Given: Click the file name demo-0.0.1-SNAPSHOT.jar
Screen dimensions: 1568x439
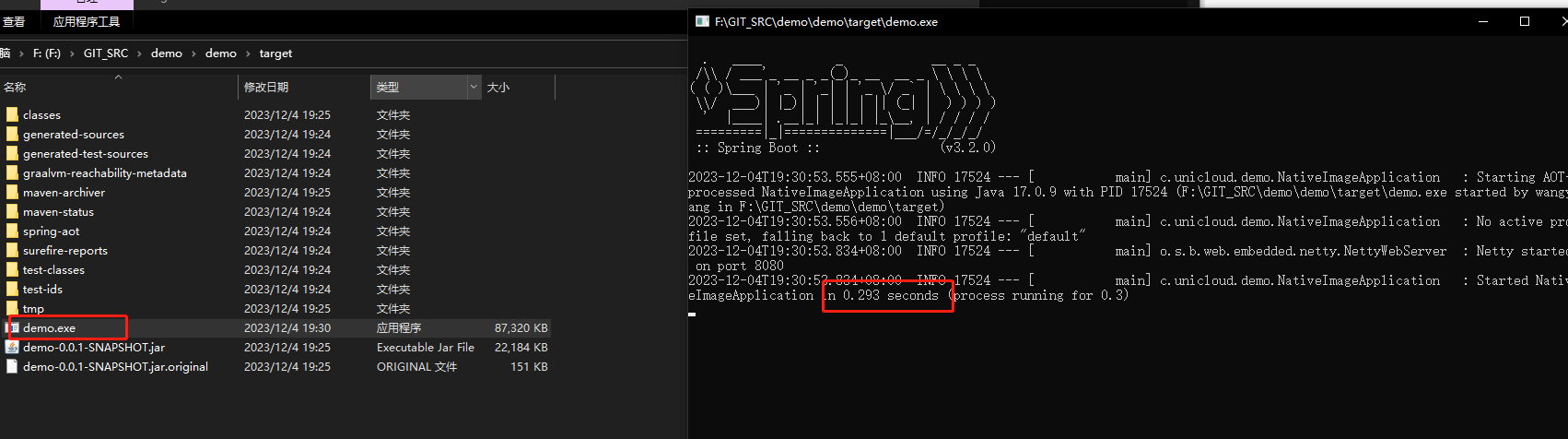Looking at the screenshot, I should click(x=94, y=348).
